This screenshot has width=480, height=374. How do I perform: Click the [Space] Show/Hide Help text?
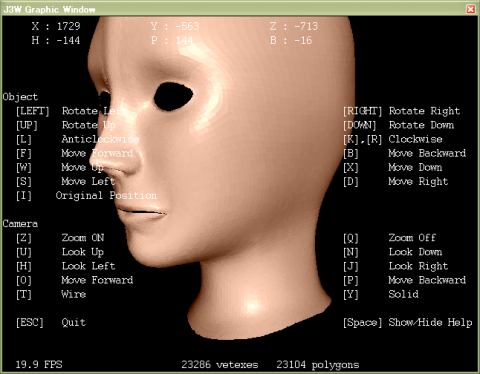click(408, 322)
